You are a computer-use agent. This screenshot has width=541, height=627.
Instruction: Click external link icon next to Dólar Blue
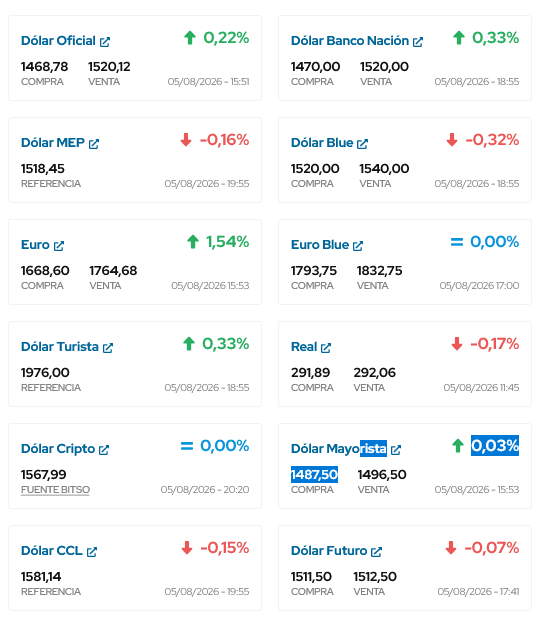pos(362,144)
